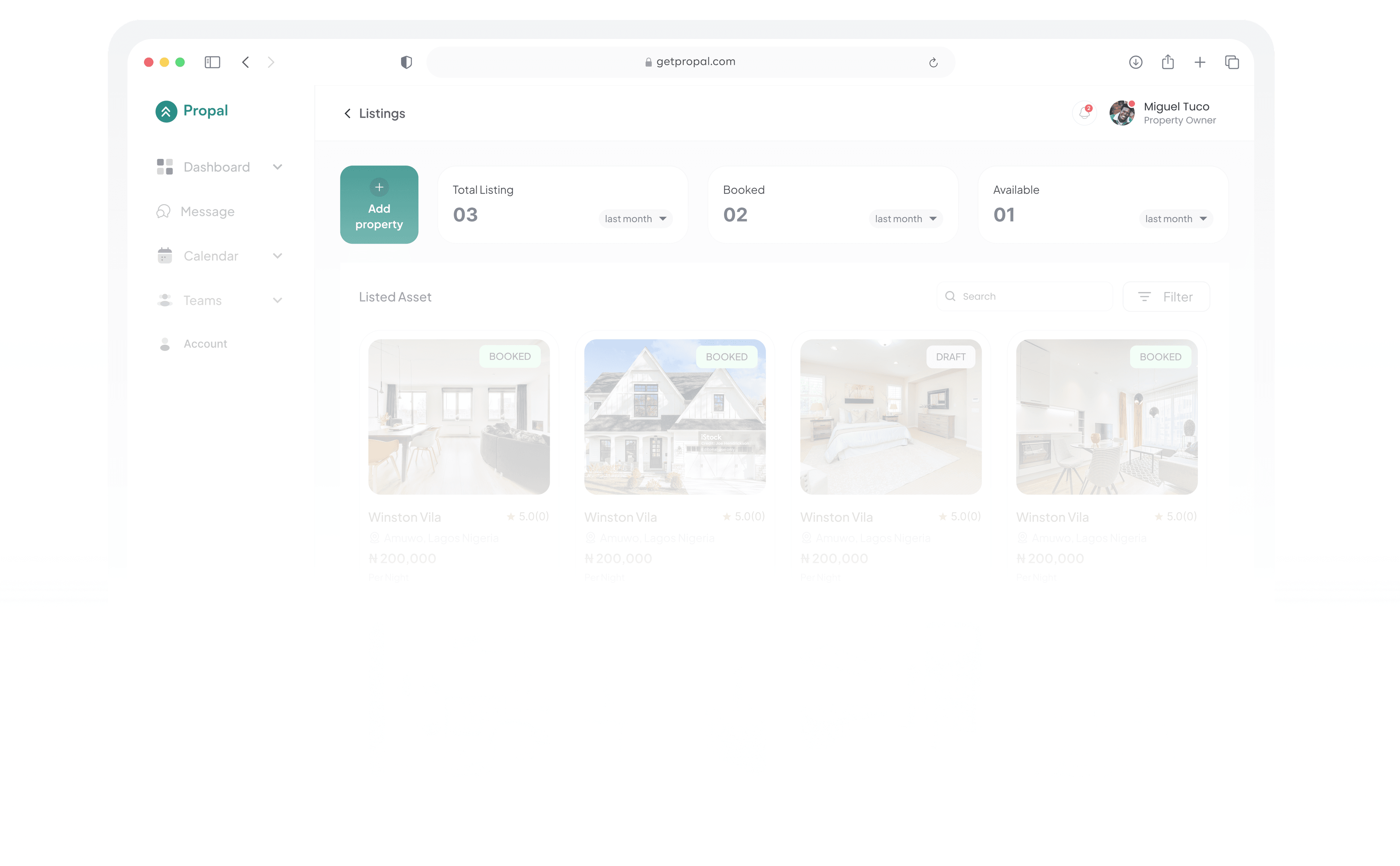Click the Available count 01
This screenshot has height=866, width=1400.
[1004, 215]
